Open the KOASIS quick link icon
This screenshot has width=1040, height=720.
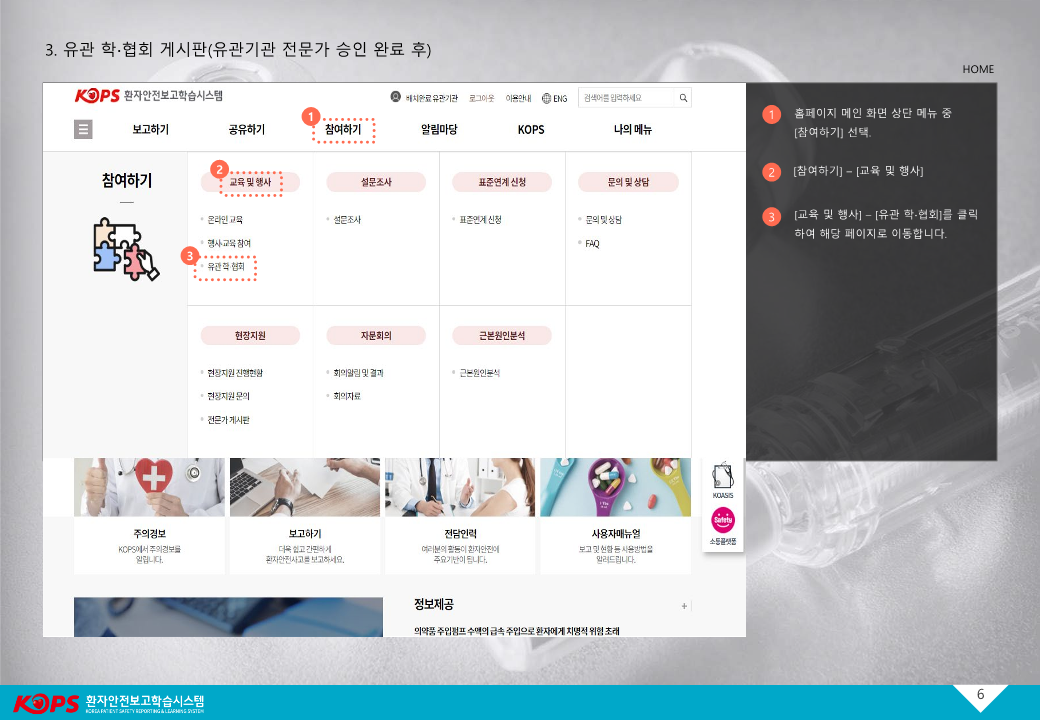click(722, 480)
